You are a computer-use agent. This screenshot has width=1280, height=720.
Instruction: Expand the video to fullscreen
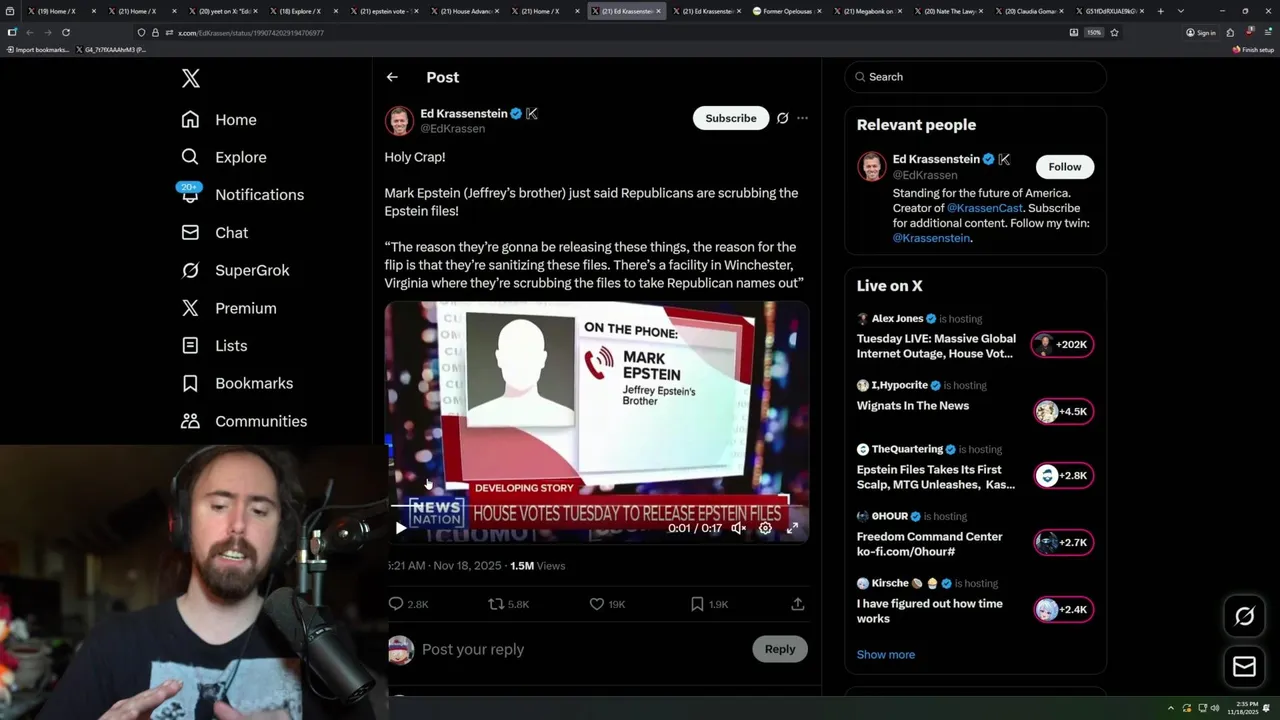click(x=792, y=528)
